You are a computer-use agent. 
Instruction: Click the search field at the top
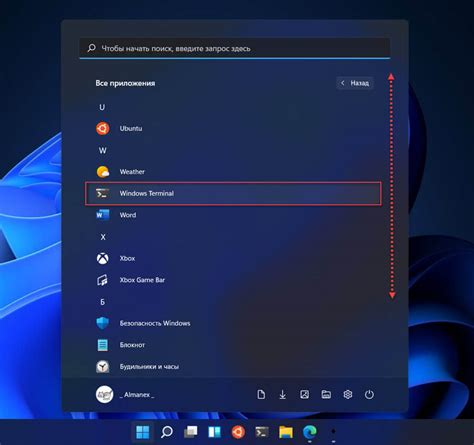pos(235,48)
